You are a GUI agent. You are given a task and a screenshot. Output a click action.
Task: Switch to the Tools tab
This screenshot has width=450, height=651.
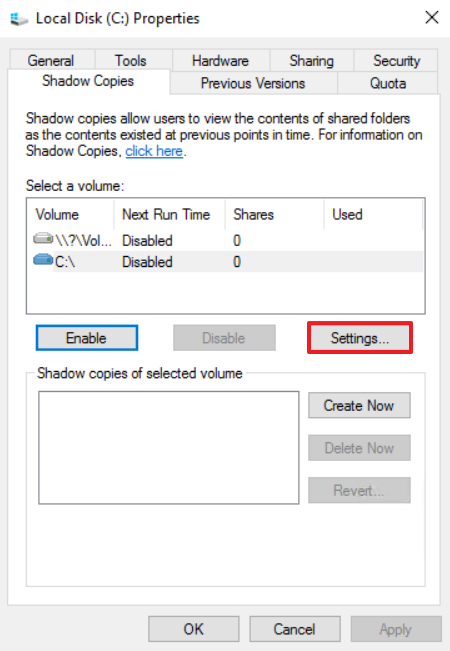131,61
